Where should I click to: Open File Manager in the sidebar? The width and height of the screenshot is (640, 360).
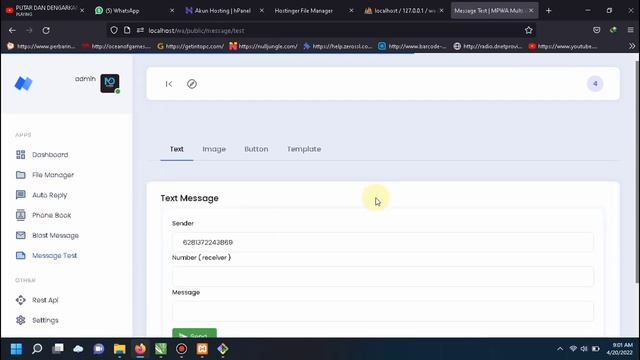pos(53,175)
